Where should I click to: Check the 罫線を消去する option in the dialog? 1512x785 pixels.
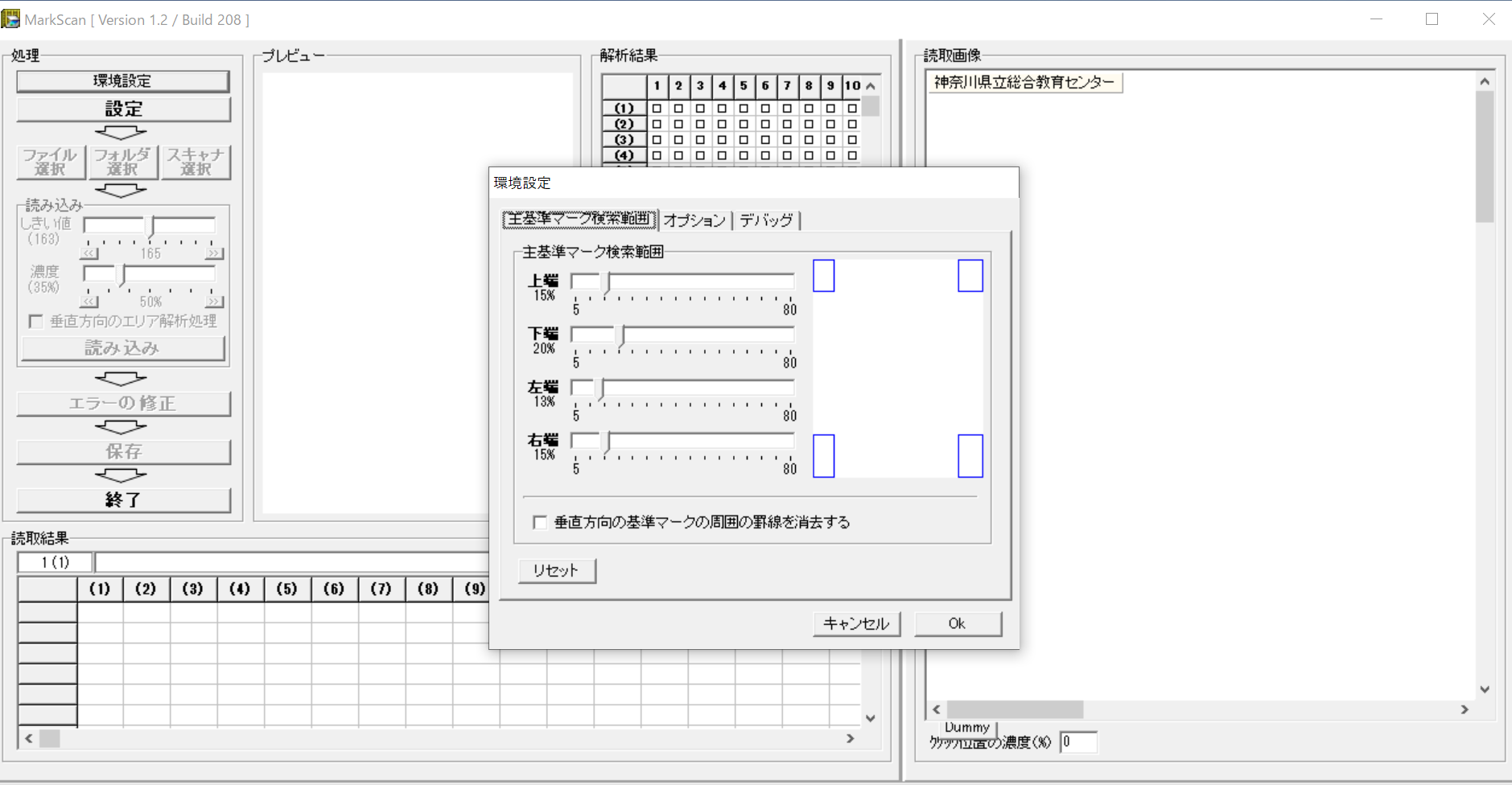tap(538, 522)
